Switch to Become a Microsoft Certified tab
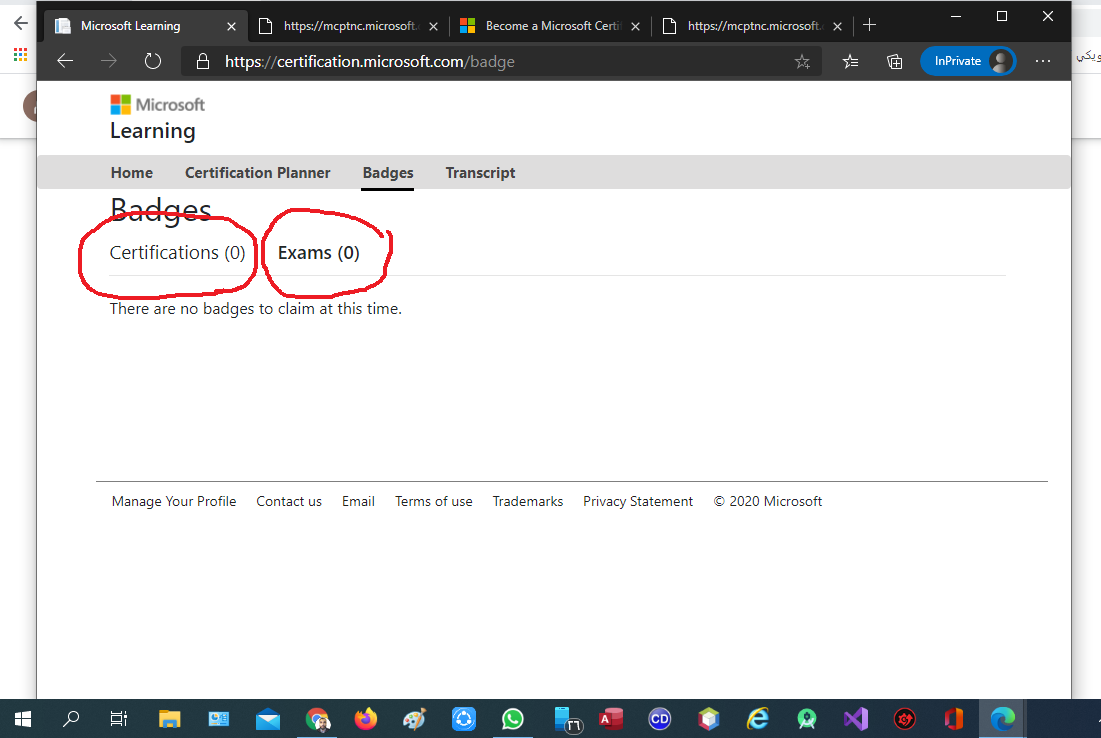Image resolution: width=1101 pixels, height=738 pixels. [x=550, y=26]
